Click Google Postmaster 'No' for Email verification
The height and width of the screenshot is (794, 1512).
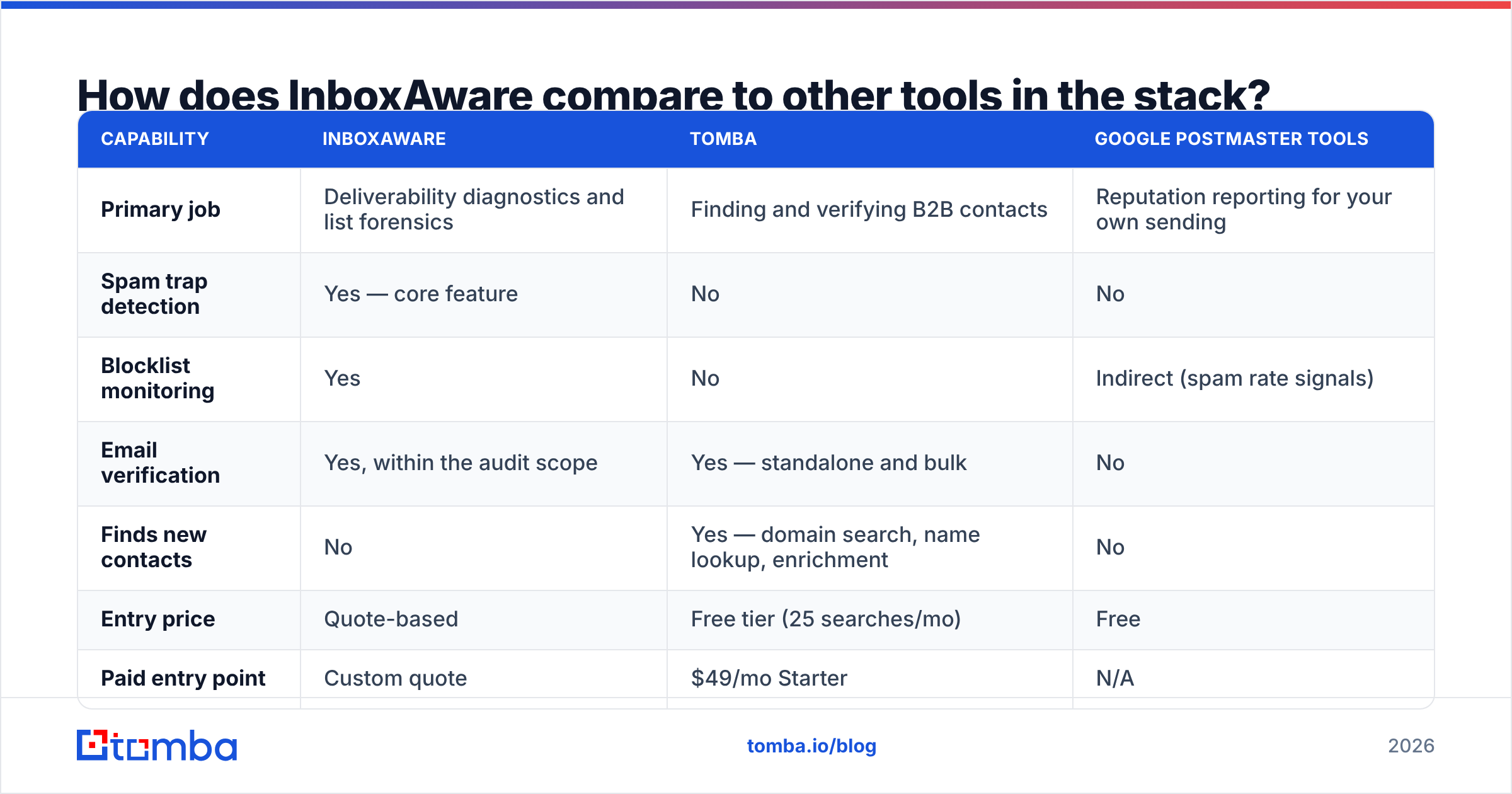click(1110, 463)
